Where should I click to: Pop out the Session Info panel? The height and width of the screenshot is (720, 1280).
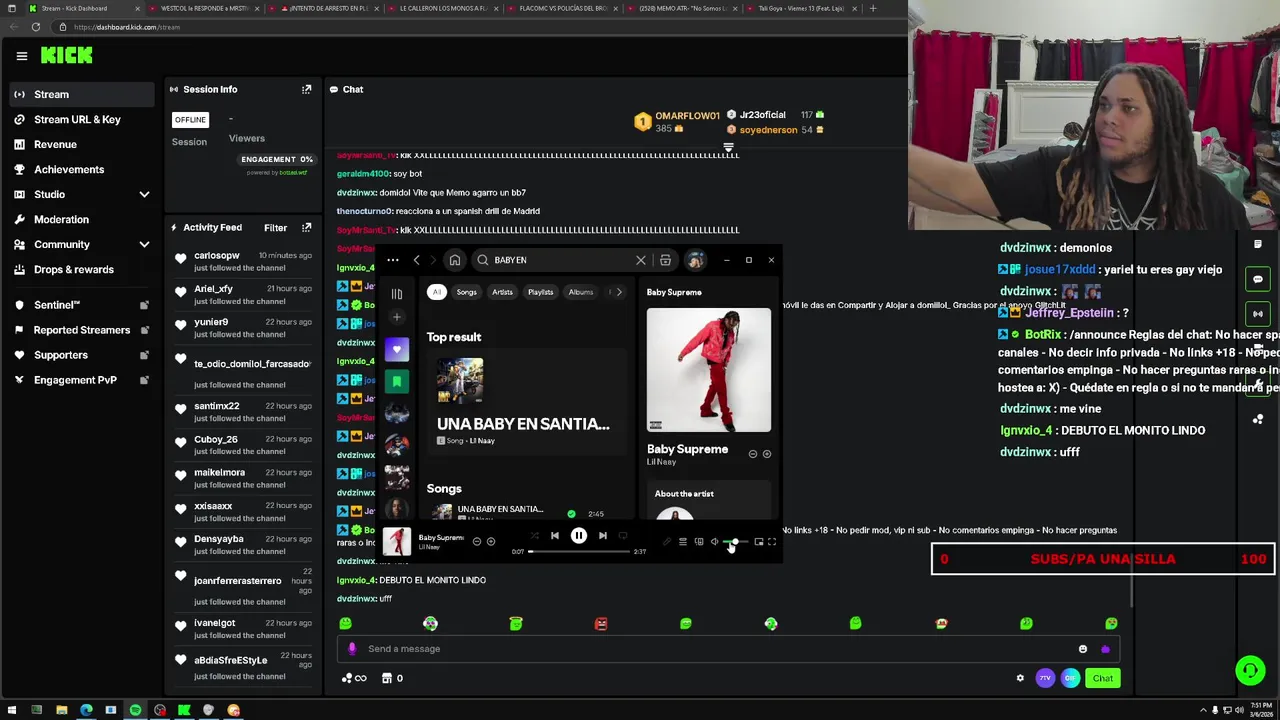[306, 89]
